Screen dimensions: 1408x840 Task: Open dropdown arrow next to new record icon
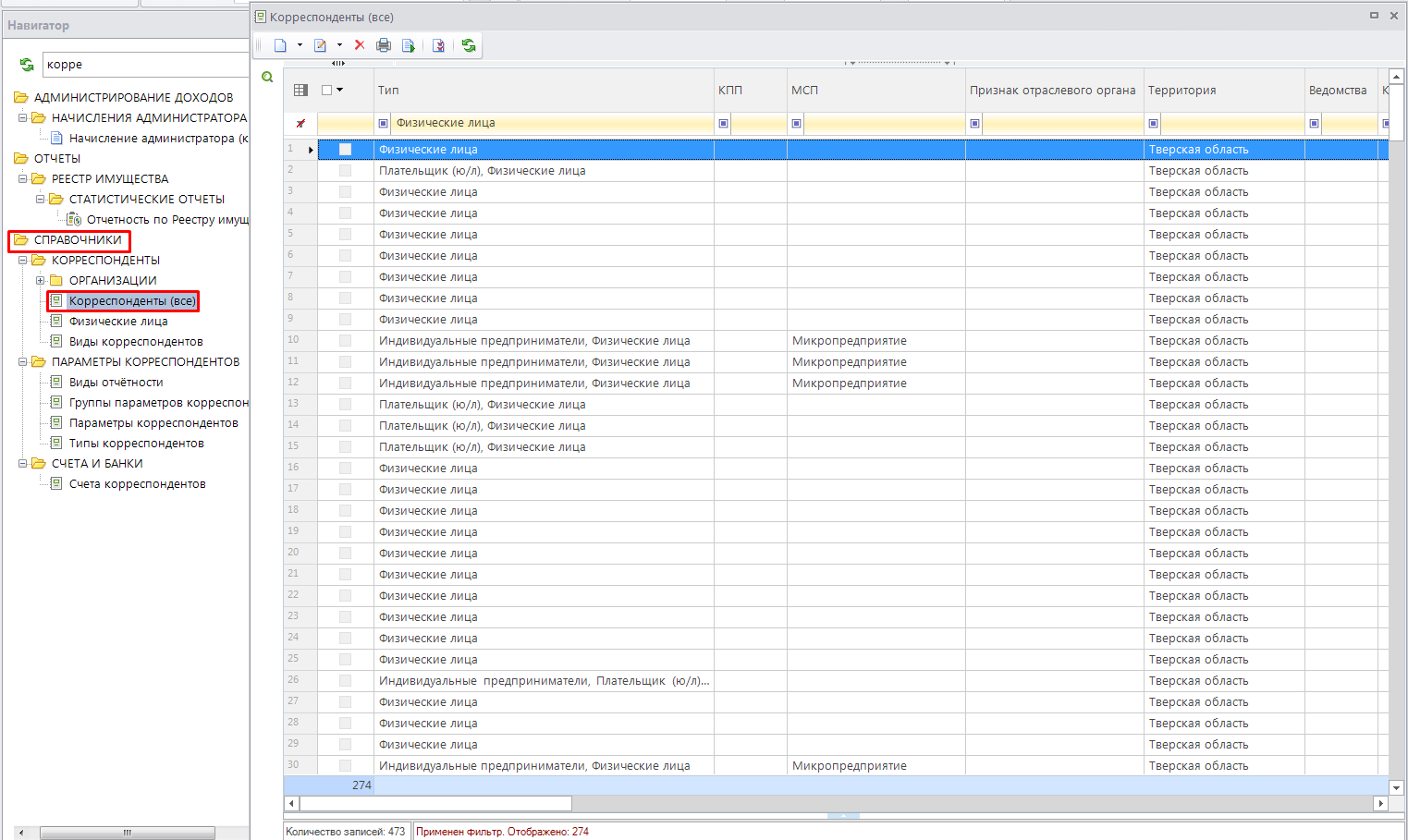[300, 45]
